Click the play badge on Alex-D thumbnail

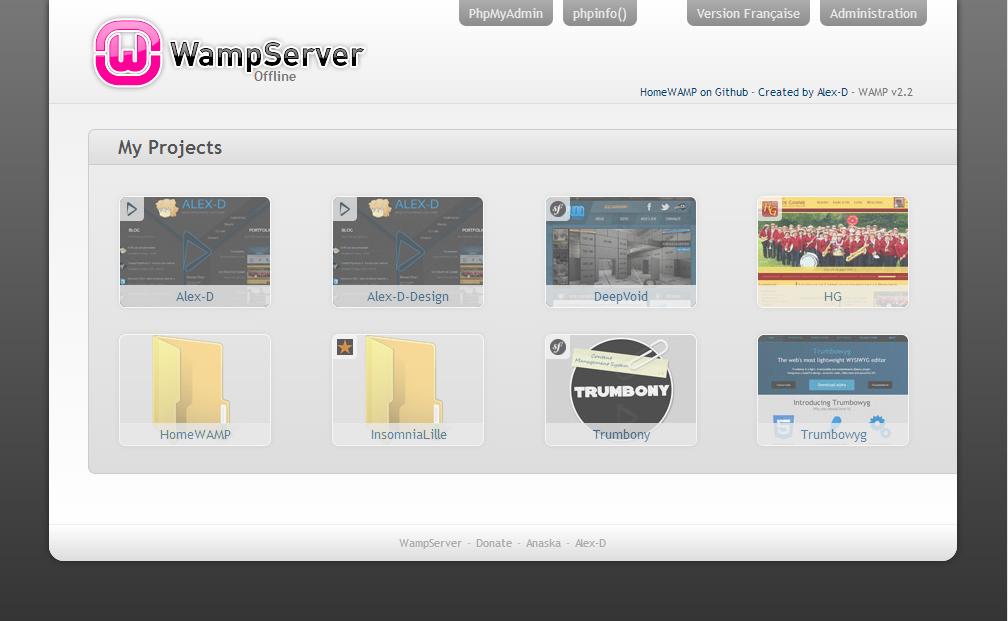132,209
